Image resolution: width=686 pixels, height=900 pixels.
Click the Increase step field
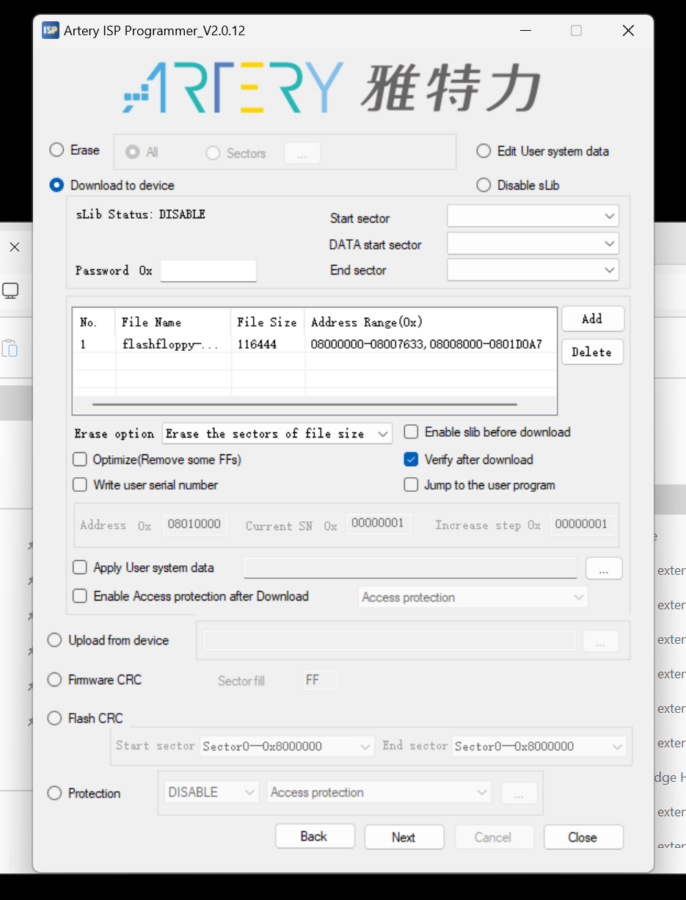[x=582, y=525]
